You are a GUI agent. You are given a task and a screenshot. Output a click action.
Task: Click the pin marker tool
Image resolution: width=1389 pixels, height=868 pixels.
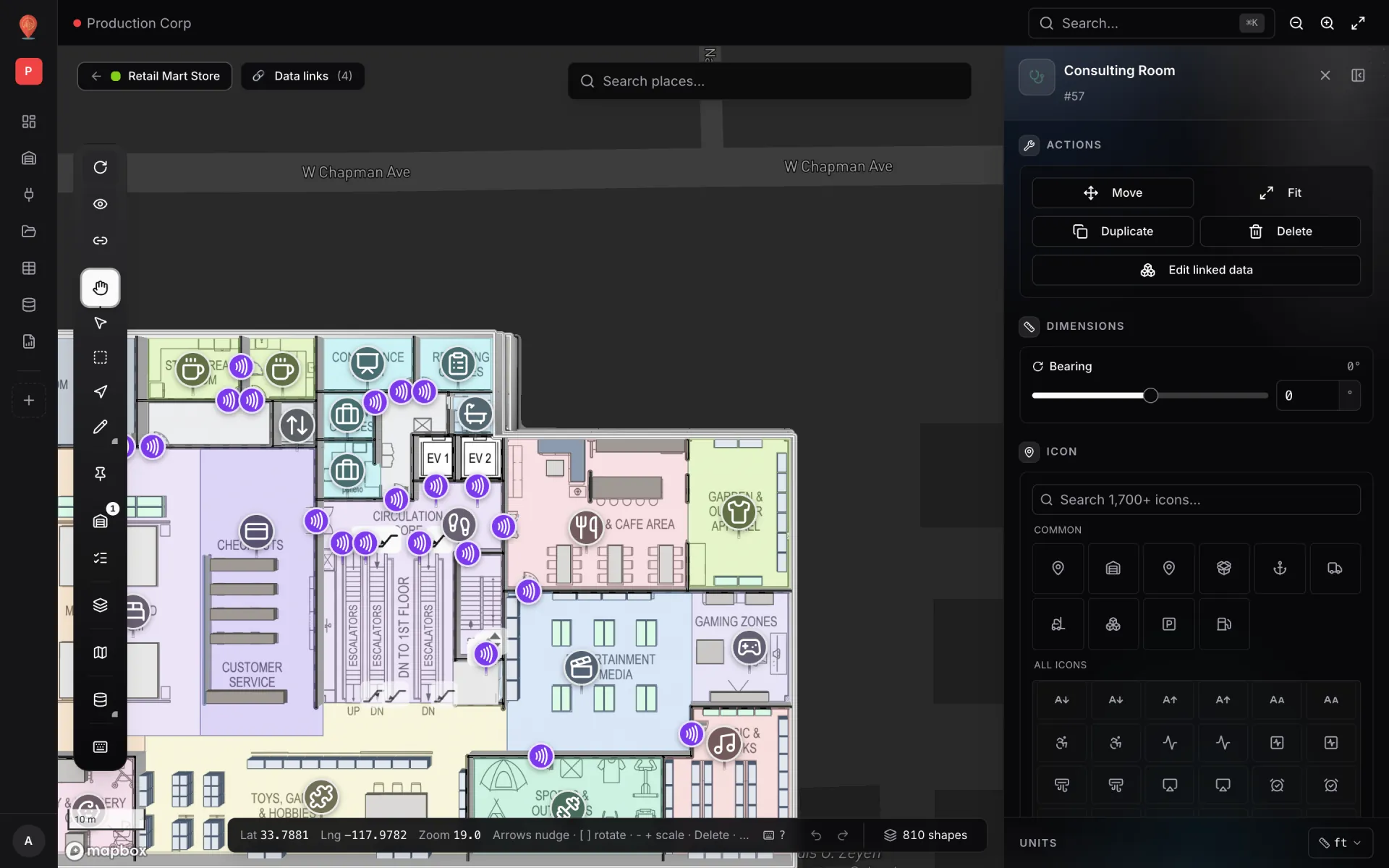pos(100,473)
